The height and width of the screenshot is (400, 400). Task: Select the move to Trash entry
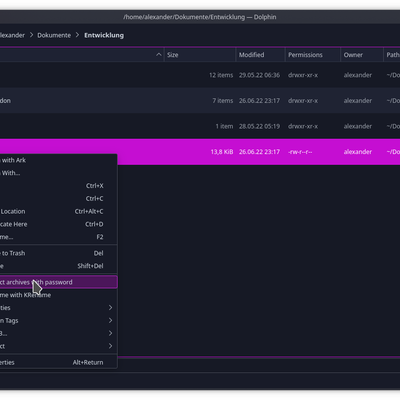58,253
